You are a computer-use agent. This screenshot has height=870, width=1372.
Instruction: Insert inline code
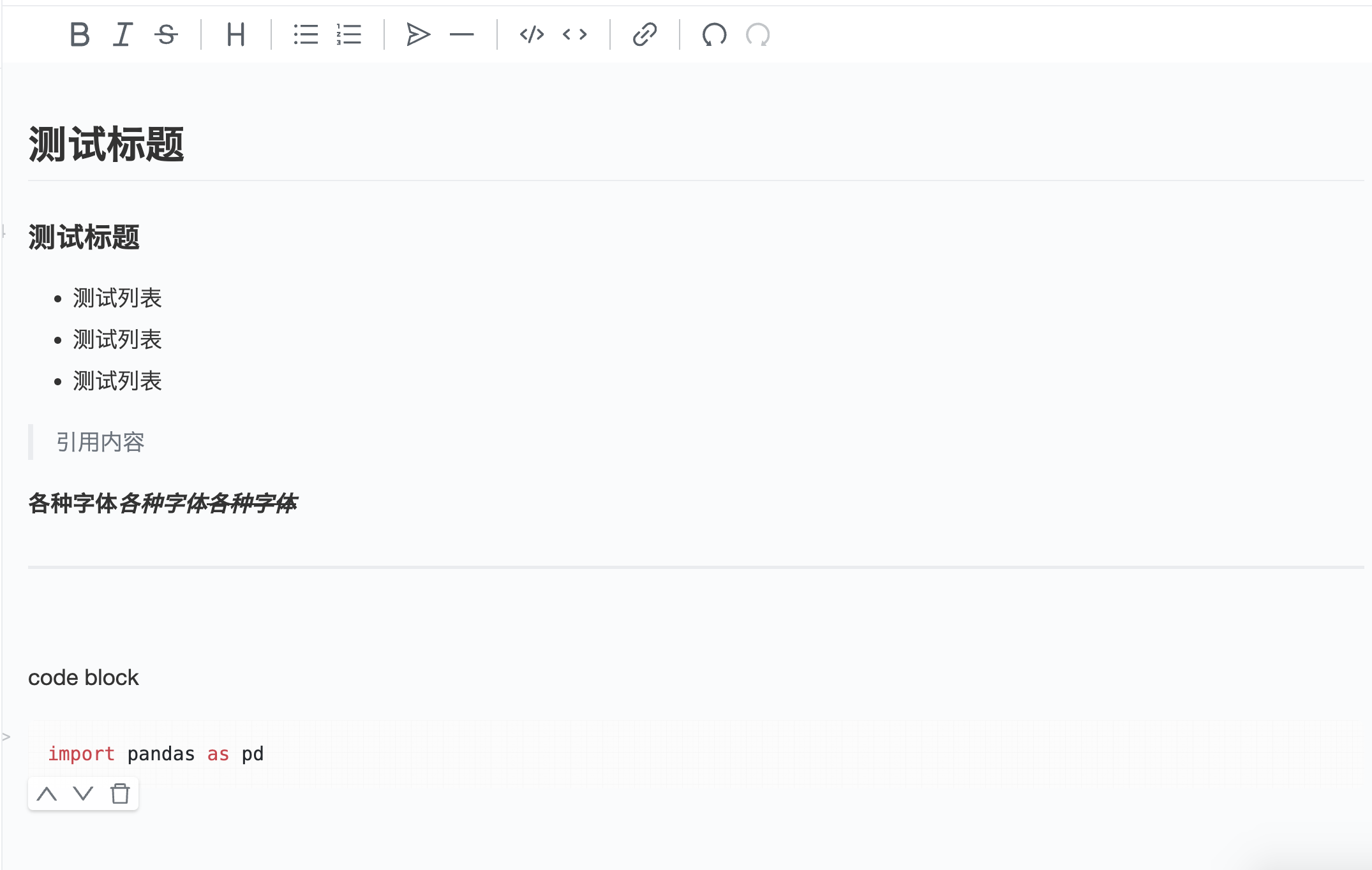click(574, 35)
